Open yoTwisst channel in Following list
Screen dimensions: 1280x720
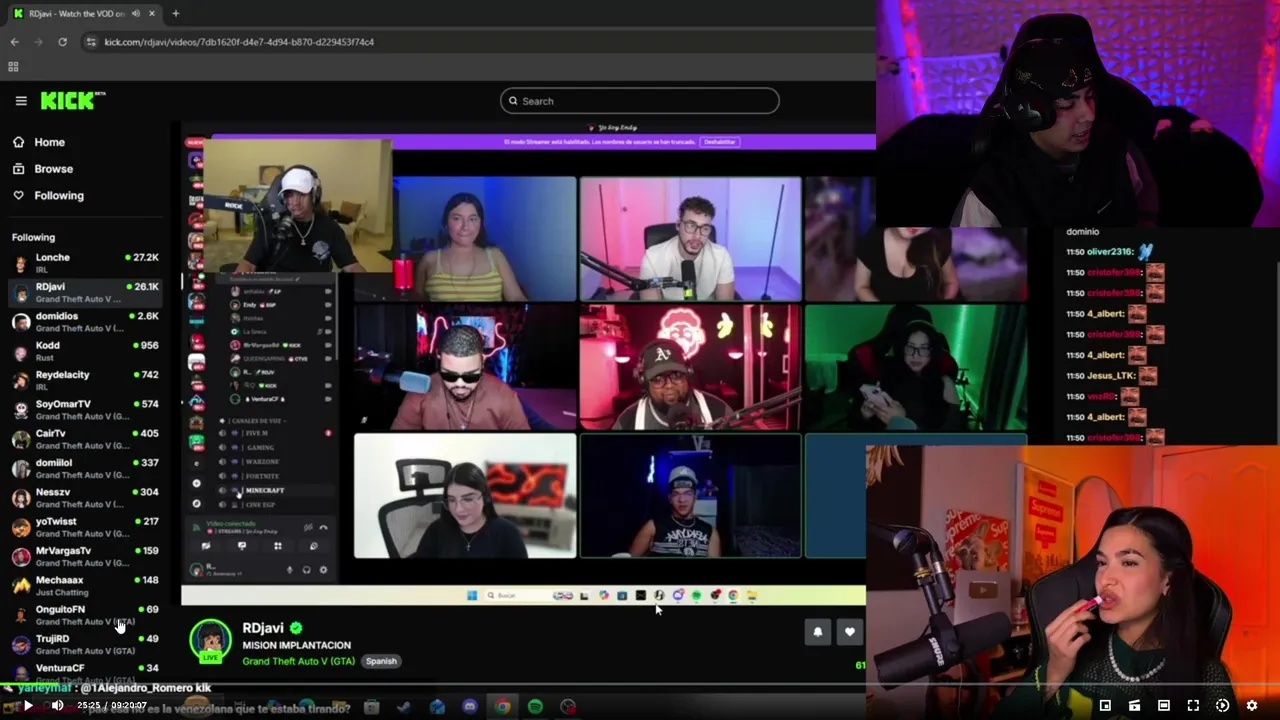pyautogui.click(x=85, y=527)
